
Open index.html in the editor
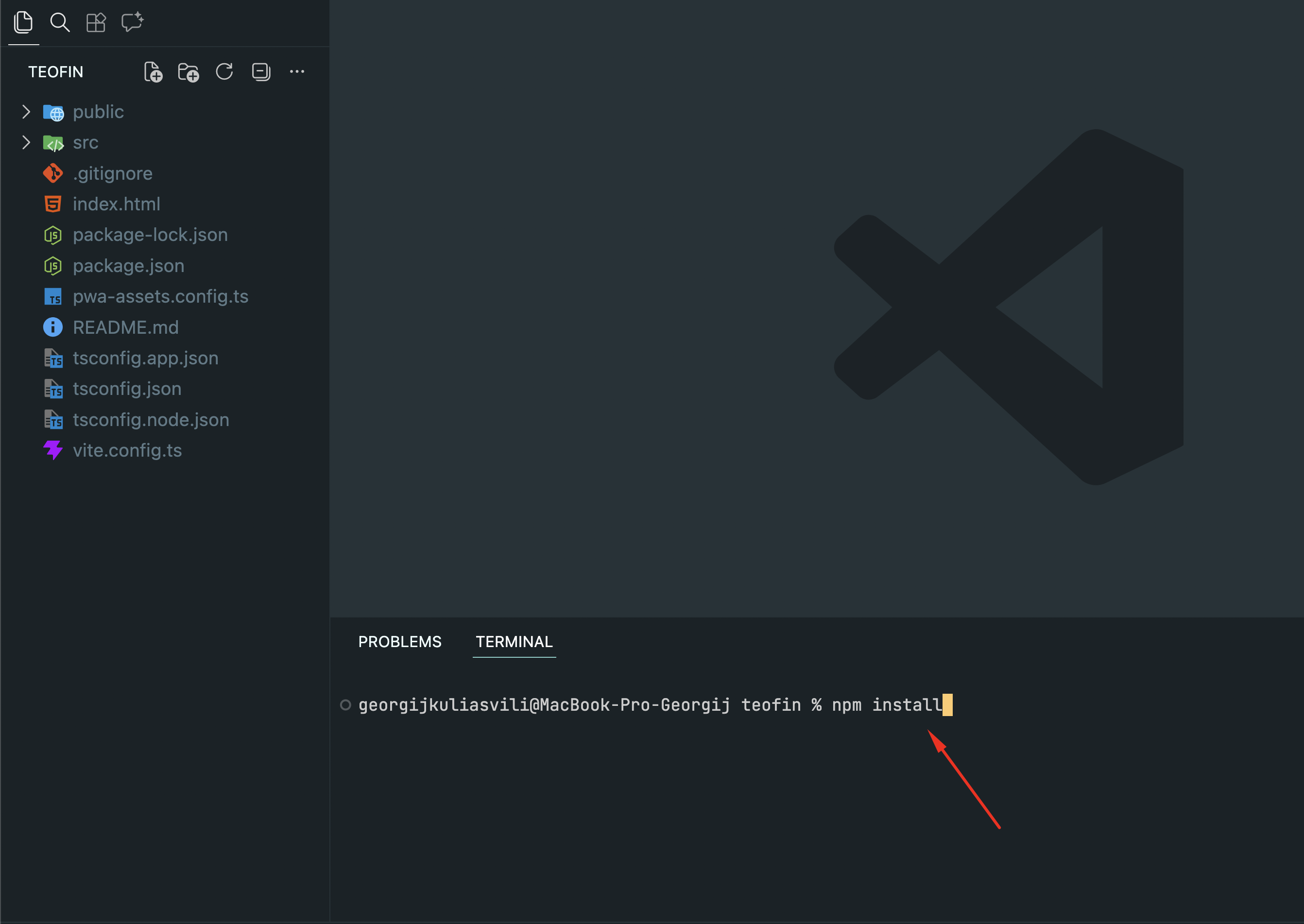[117, 204]
